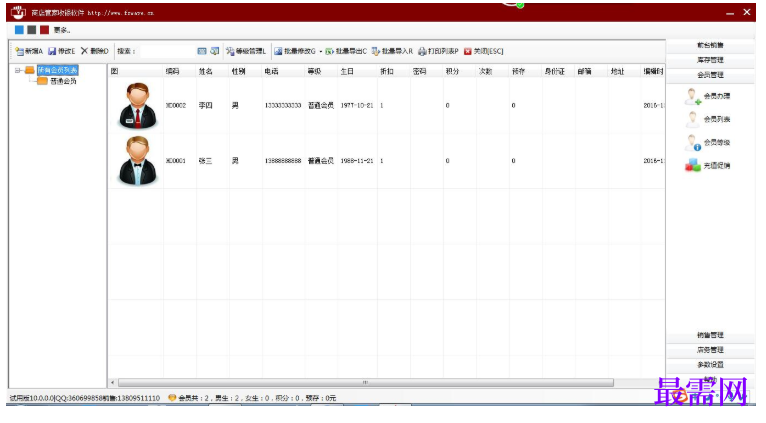766x423 pixels.
Task: Click the 批量修改G batch edit button
Action: click(295, 51)
